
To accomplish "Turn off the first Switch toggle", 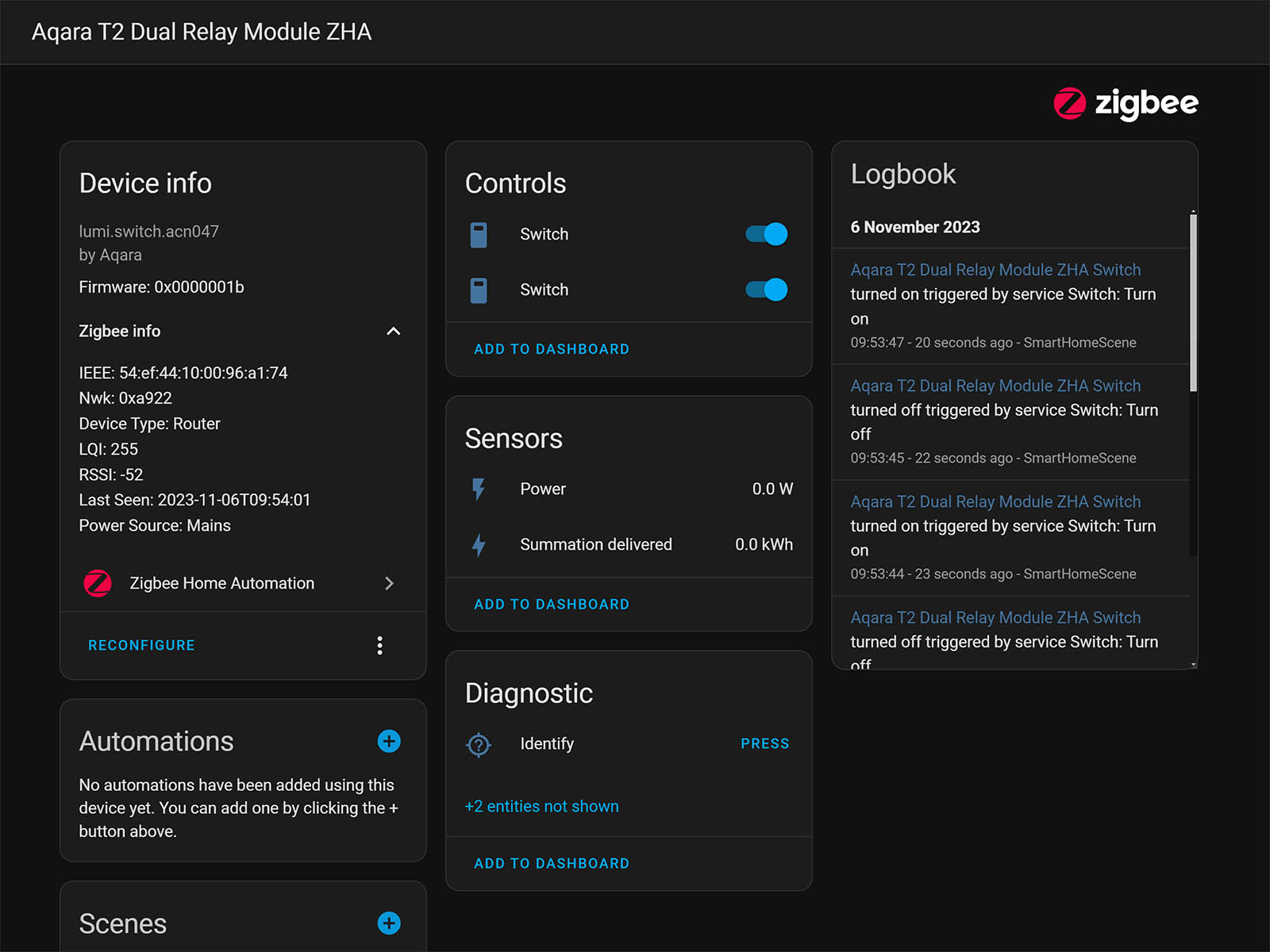I will pos(766,234).
